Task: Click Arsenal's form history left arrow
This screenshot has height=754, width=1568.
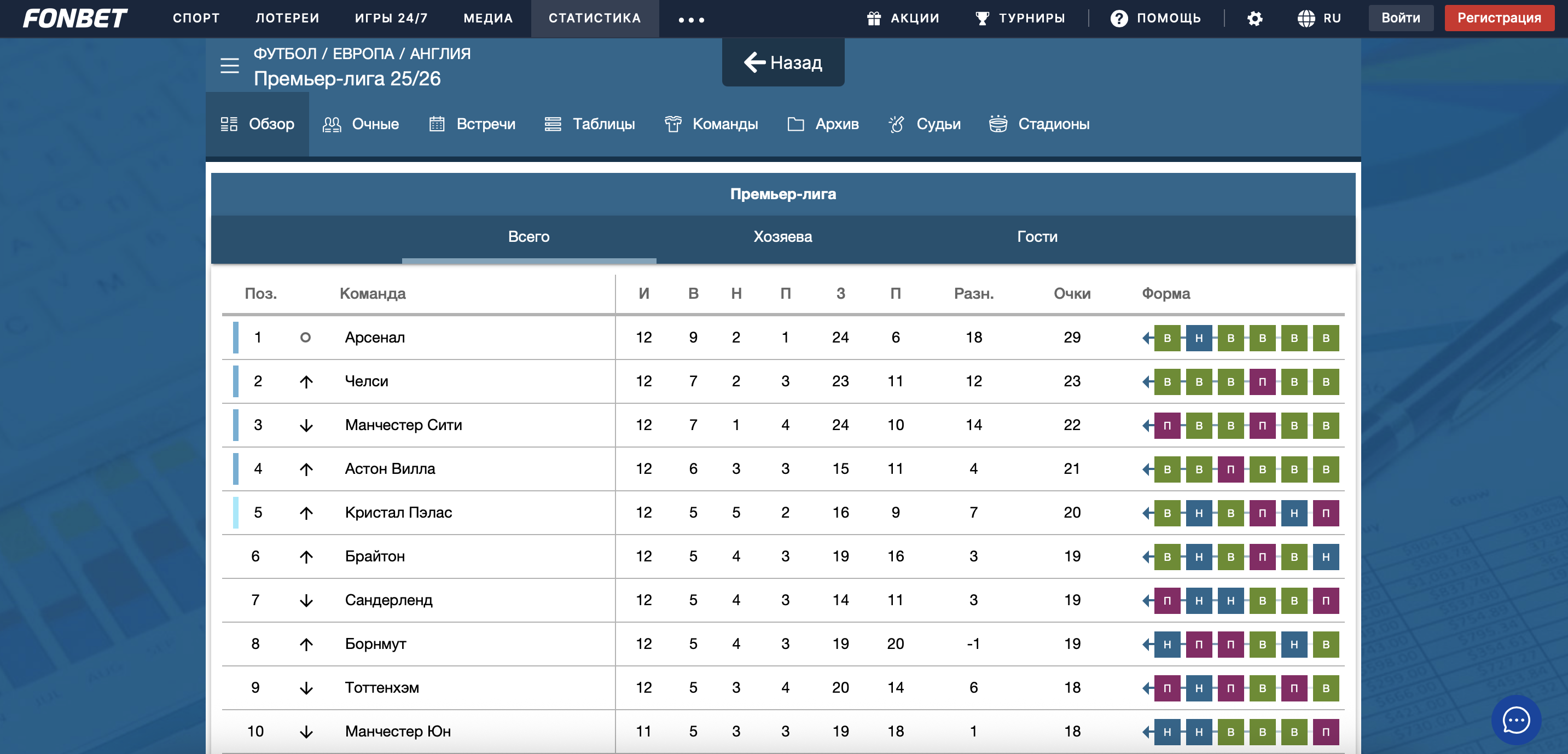Action: tap(1147, 338)
